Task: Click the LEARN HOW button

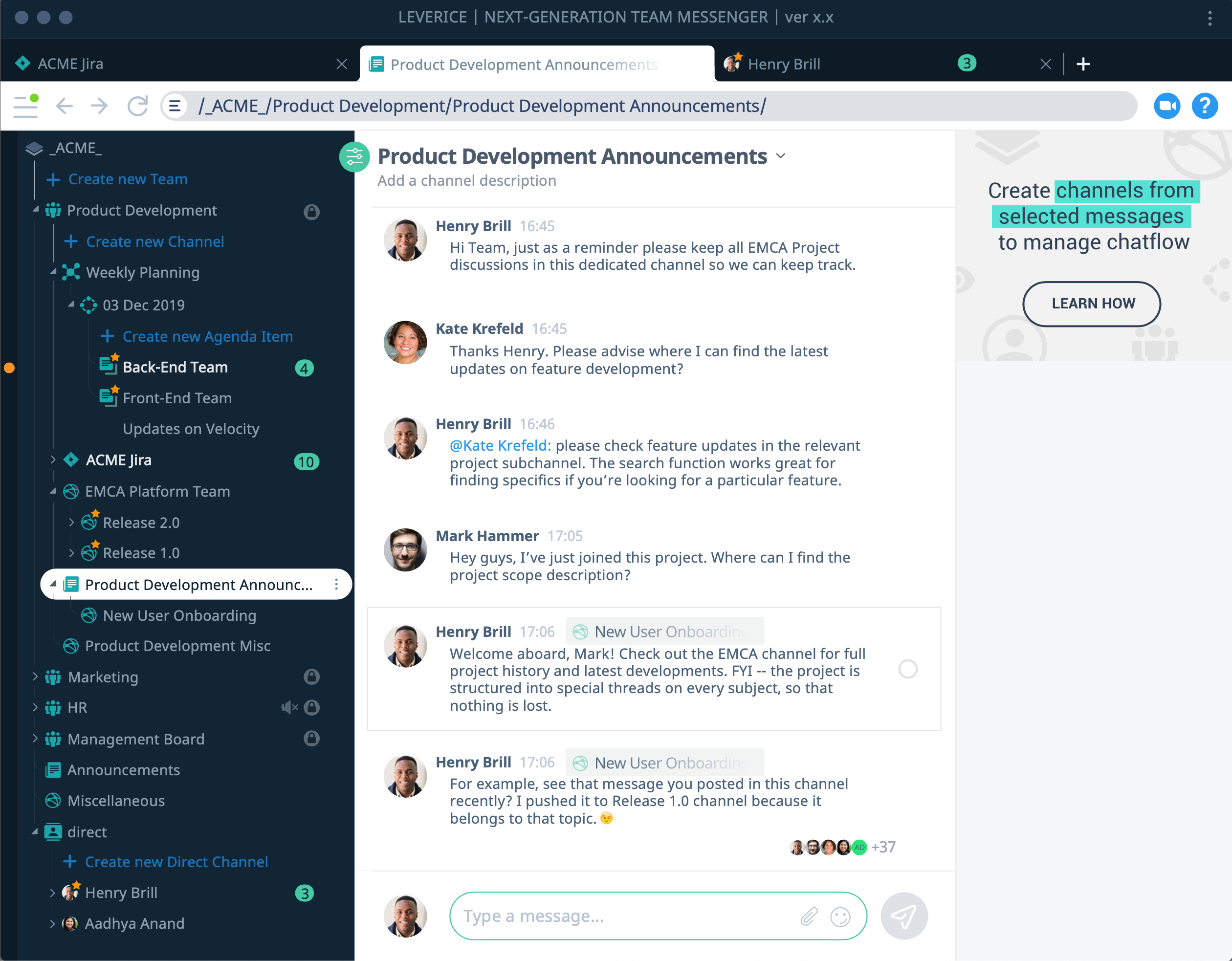Action: (1091, 304)
